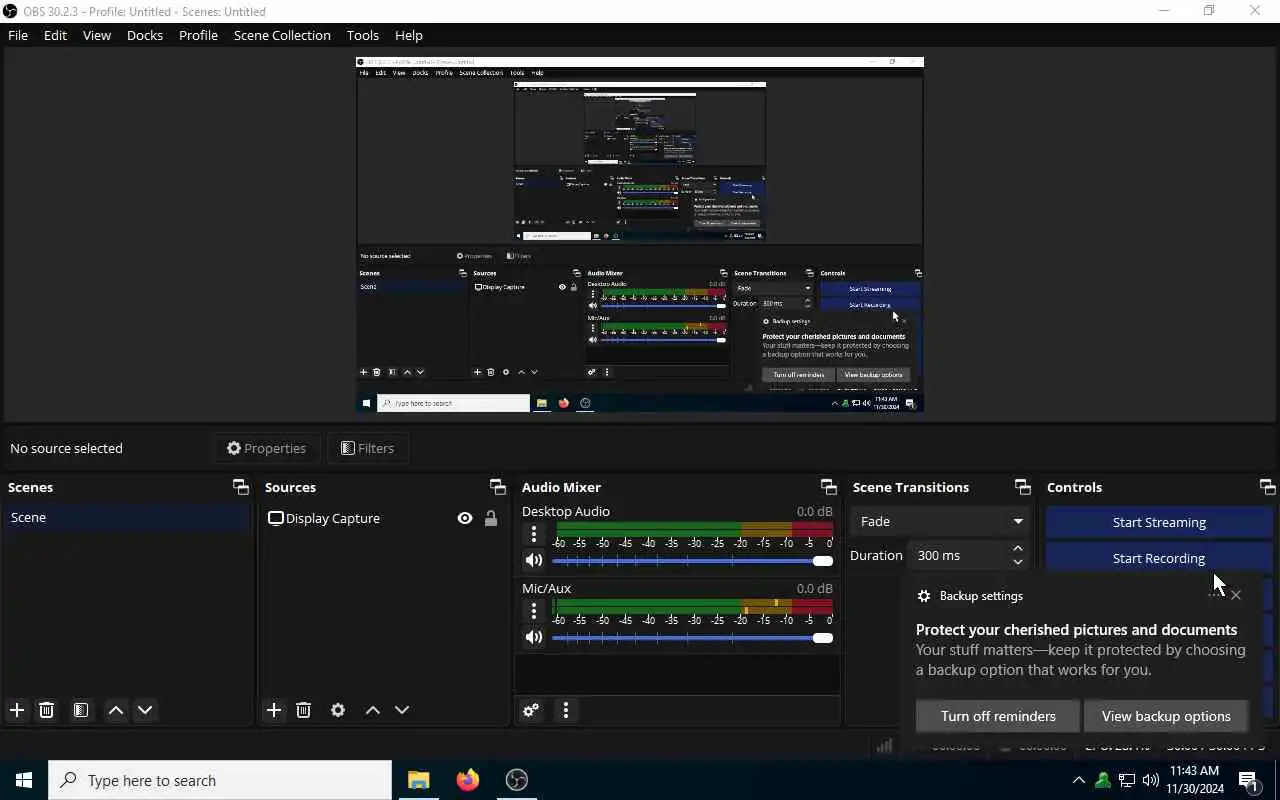Screen dimensions: 1280x800
Task: Open the Edit menu
Action: (55, 35)
